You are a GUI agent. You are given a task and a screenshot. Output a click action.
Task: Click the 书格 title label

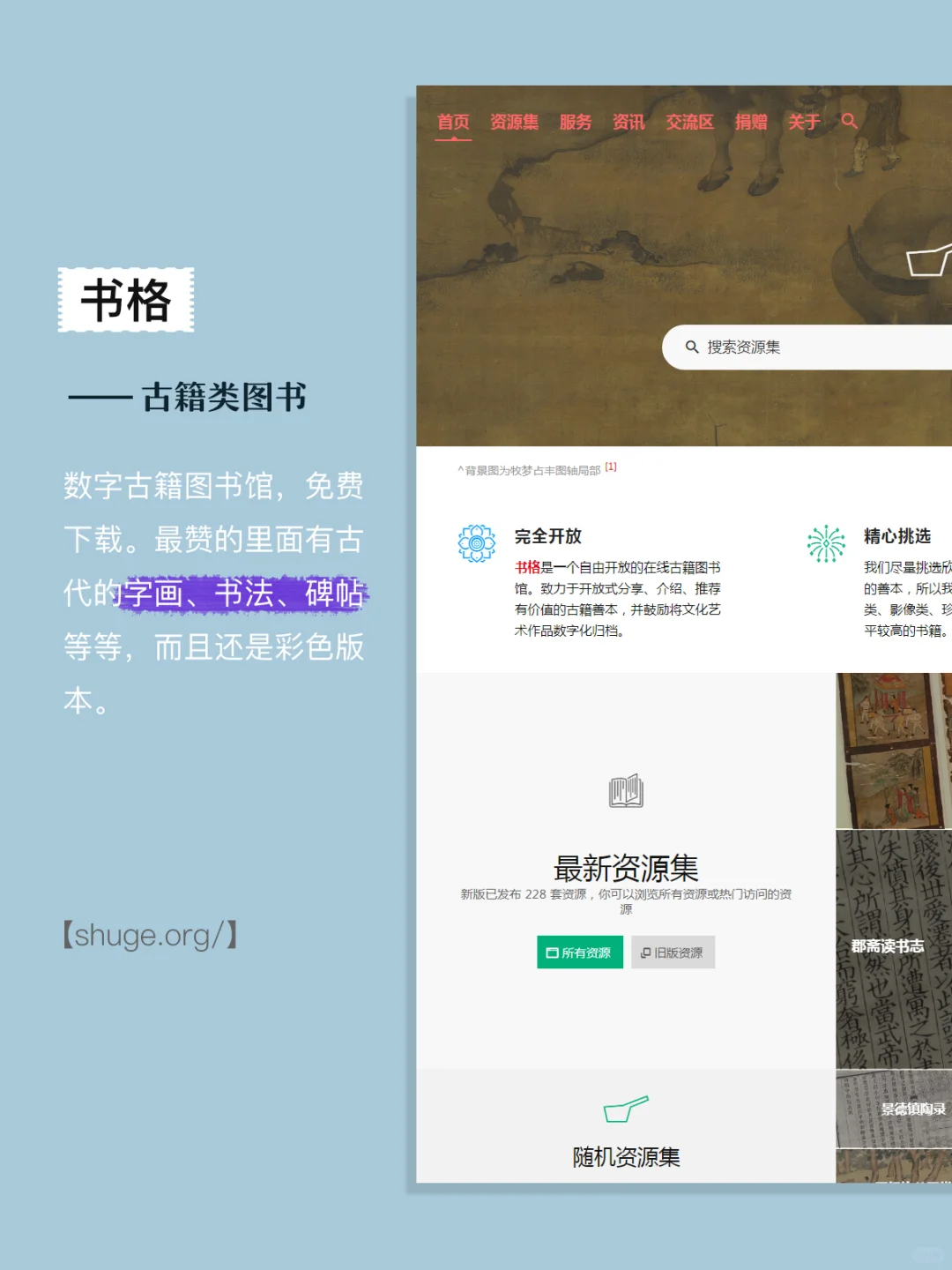126,300
